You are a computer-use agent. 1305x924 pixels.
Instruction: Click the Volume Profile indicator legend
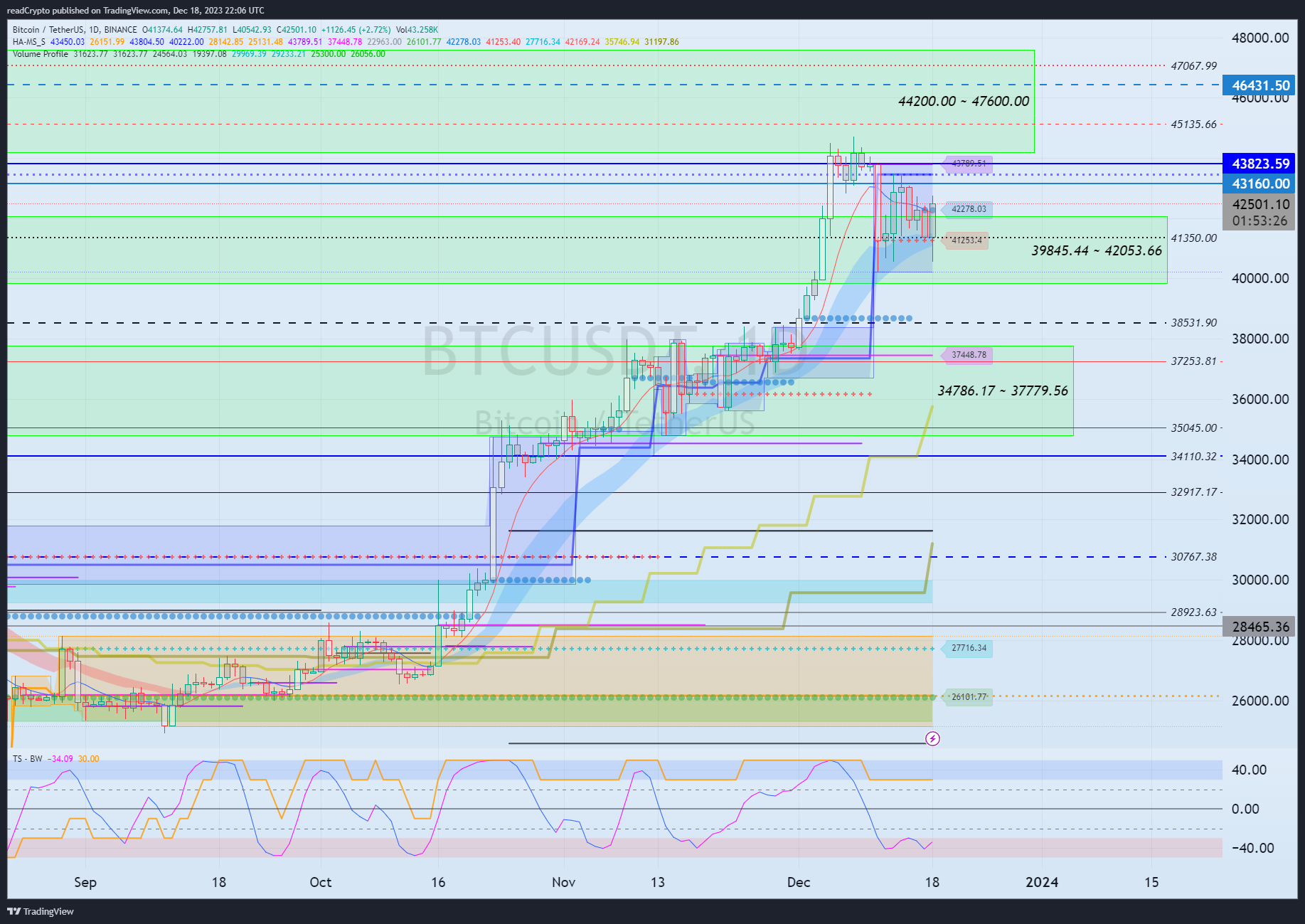coord(41,54)
